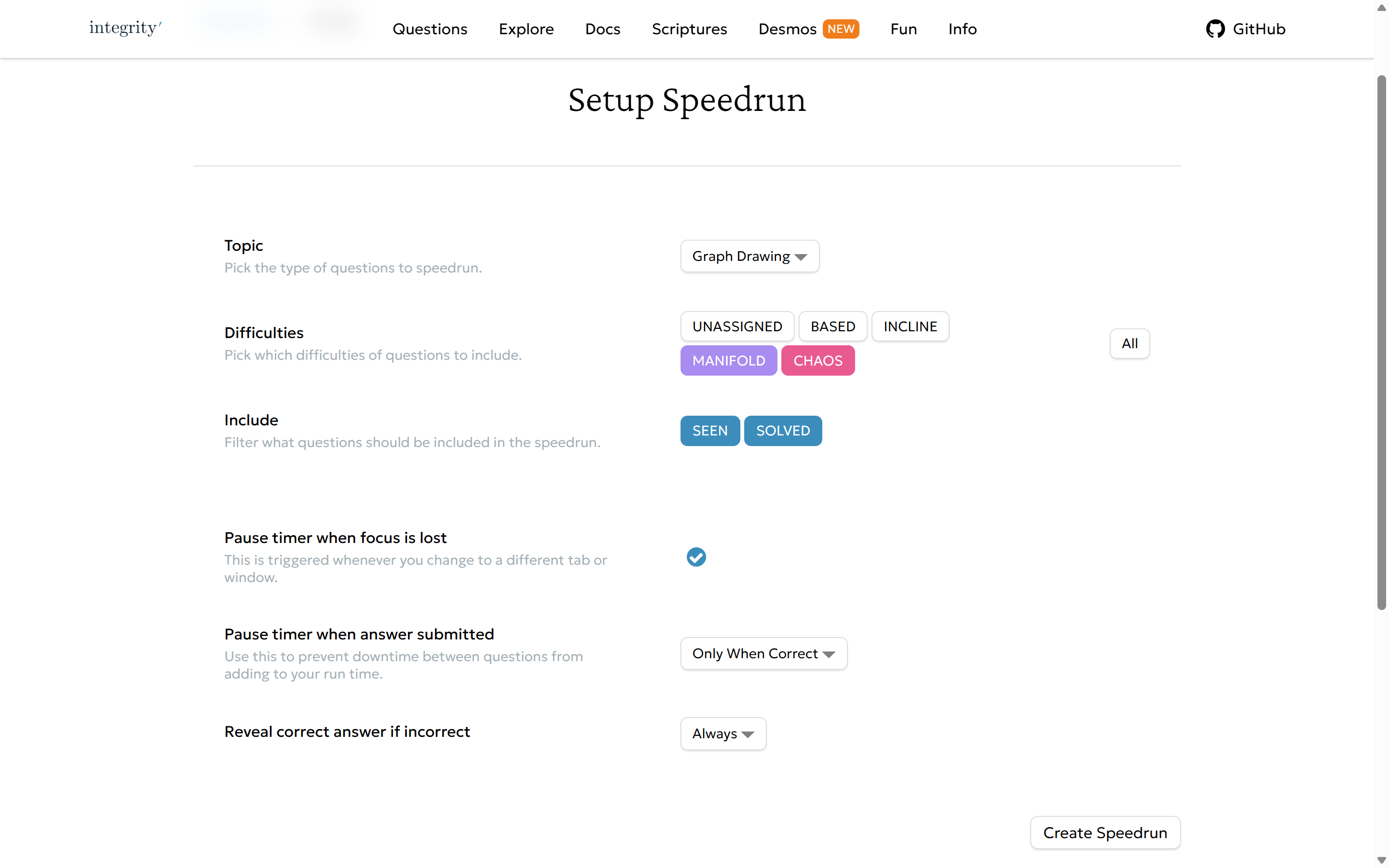The image size is (1389, 868).
Task: Select All difficulties button
Action: 1129,343
